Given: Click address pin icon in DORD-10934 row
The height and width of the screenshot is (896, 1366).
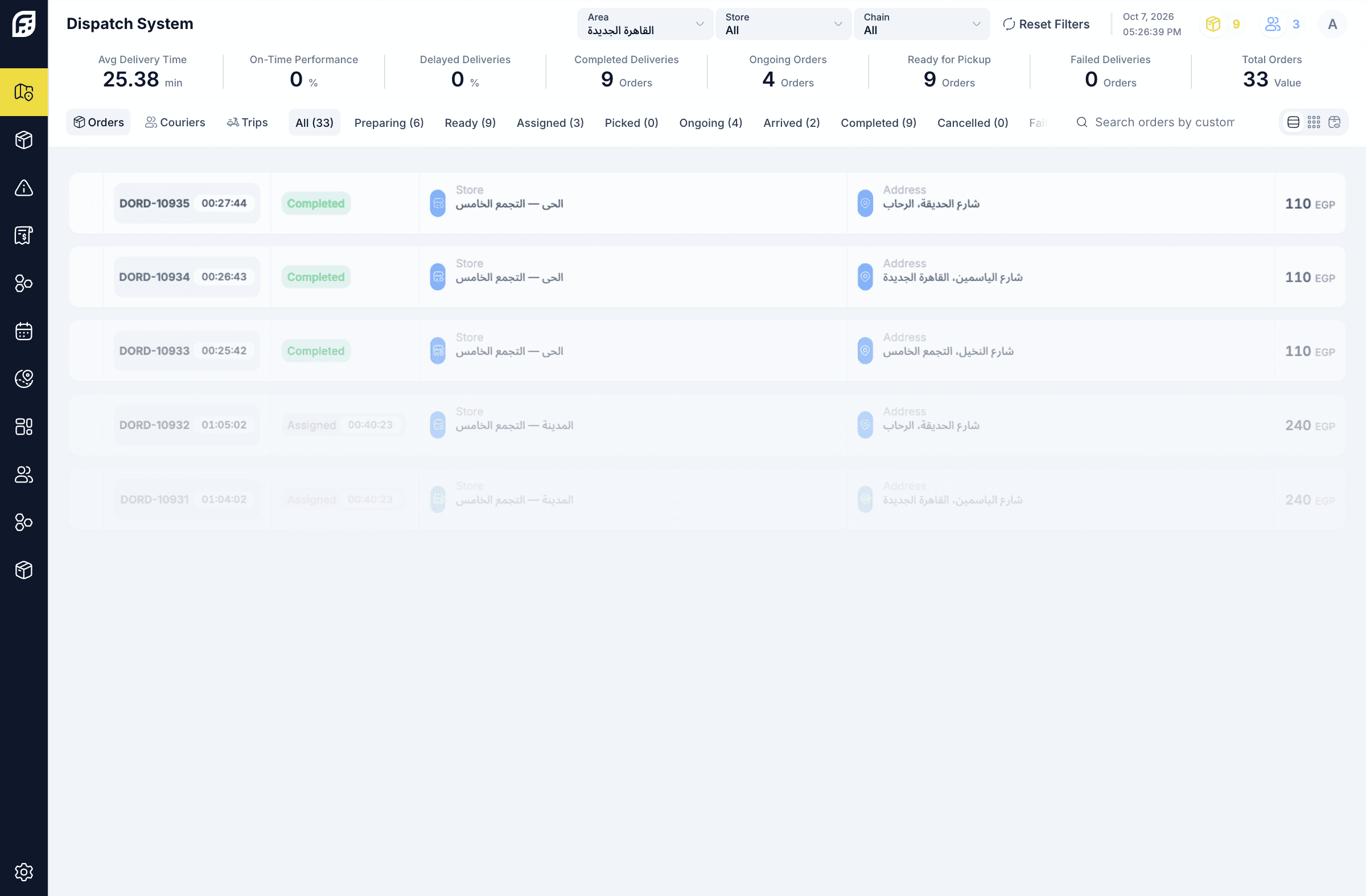Looking at the screenshot, I should pyautogui.click(x=865, y=276).
